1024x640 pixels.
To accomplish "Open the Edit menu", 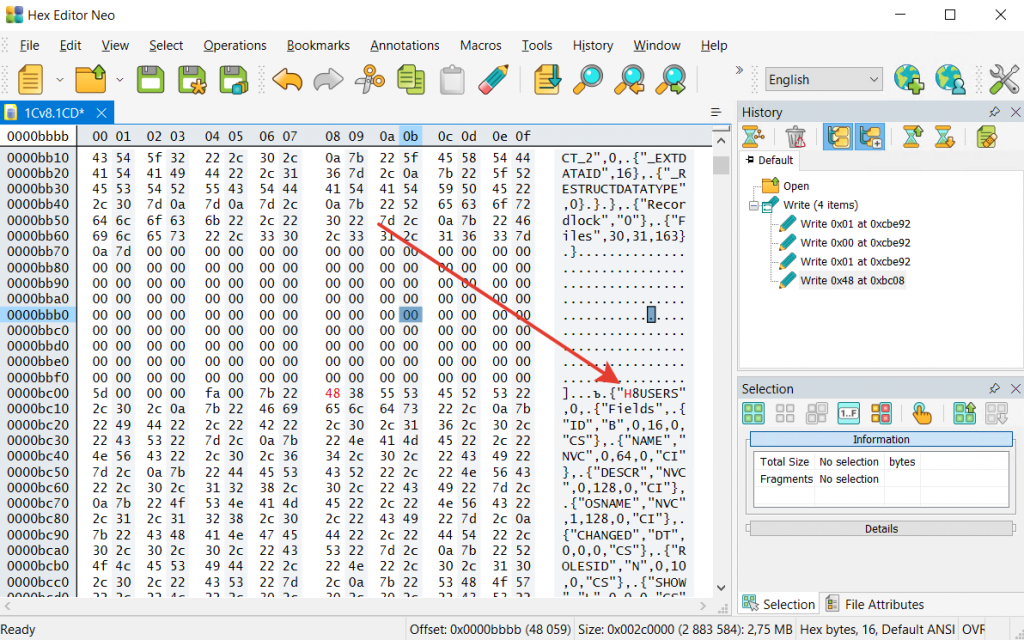I will [71, 46].
